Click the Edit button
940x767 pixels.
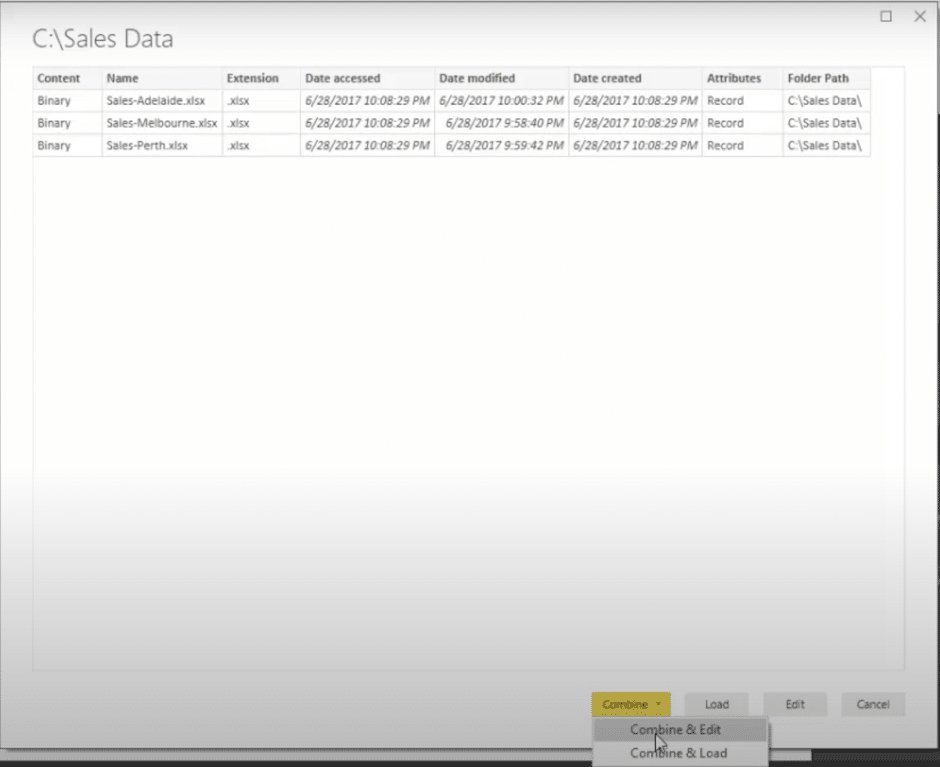(x=795, y=704)
